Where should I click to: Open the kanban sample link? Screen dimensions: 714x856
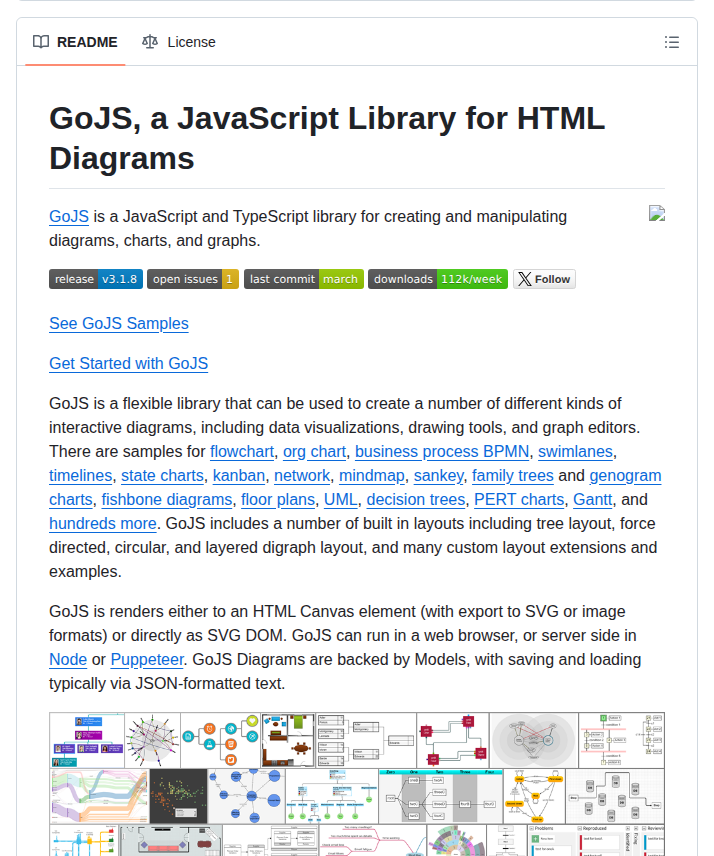click(239, 475)
